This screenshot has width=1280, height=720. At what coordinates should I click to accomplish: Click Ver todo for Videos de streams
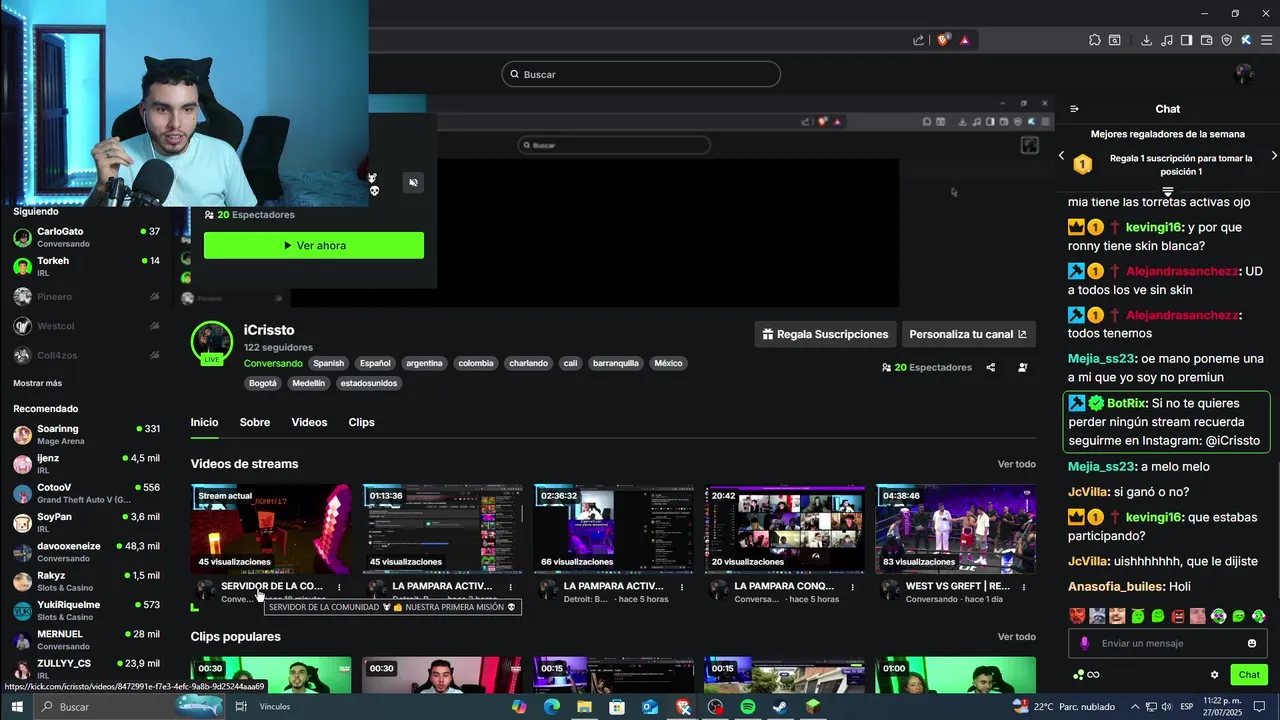(x=1017, y=464)
